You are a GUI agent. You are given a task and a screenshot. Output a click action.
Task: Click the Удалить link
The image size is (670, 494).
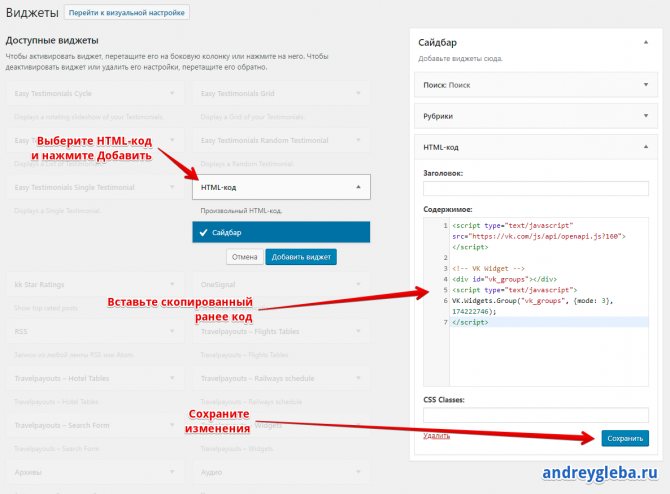point(436,435)
